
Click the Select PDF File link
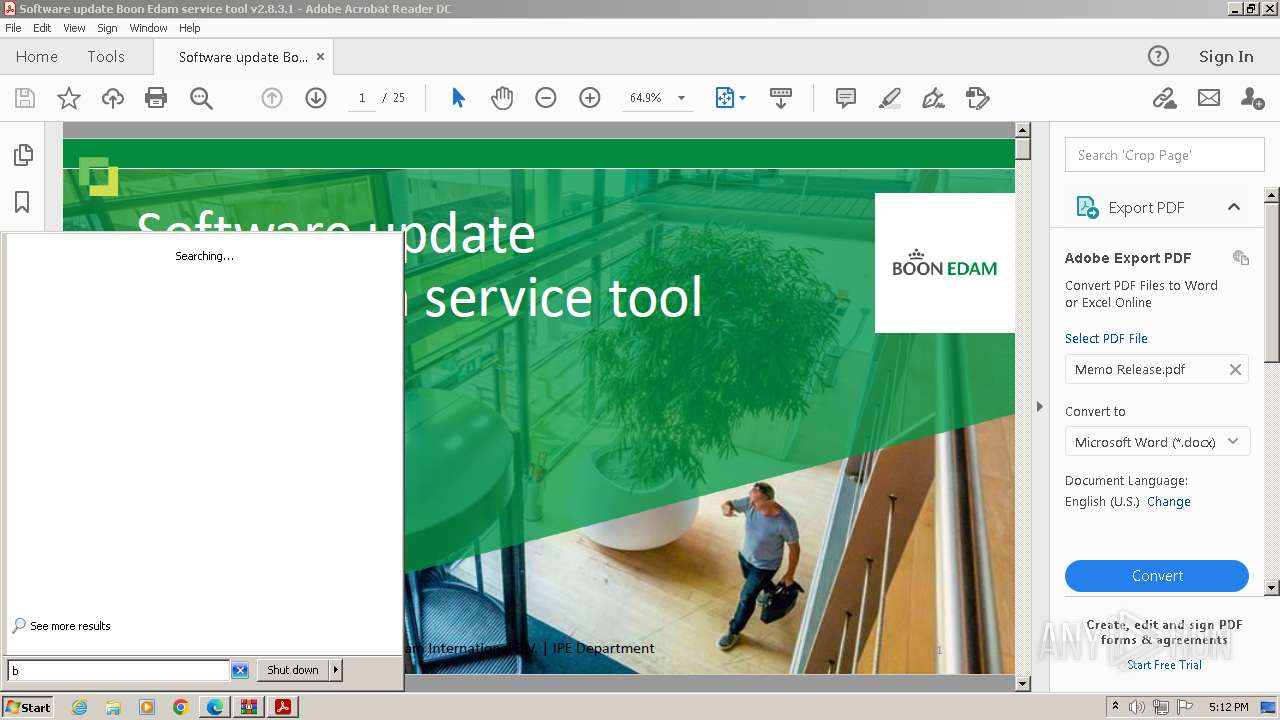[1106, 339]
